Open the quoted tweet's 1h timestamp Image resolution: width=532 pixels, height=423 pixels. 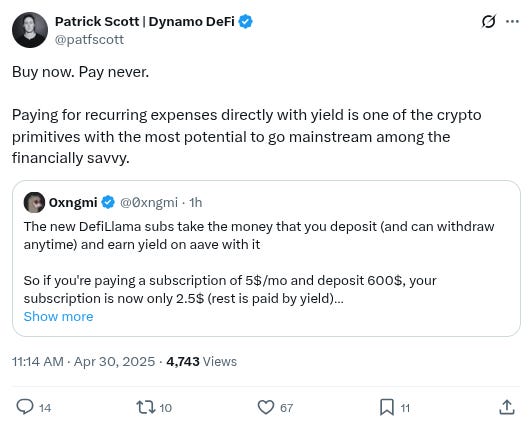pyautogui.click(x=196, y=203)
